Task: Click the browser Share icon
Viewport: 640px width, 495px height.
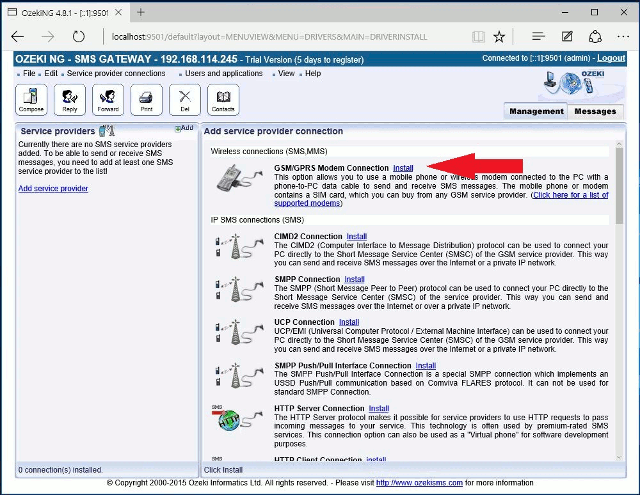Action: [x=595, y=37]
